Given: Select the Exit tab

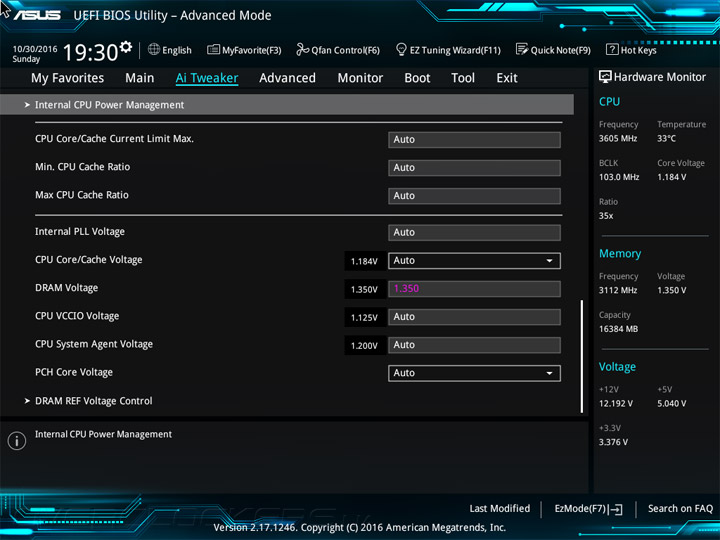Looking at the screenshot, I should (507, 78).
